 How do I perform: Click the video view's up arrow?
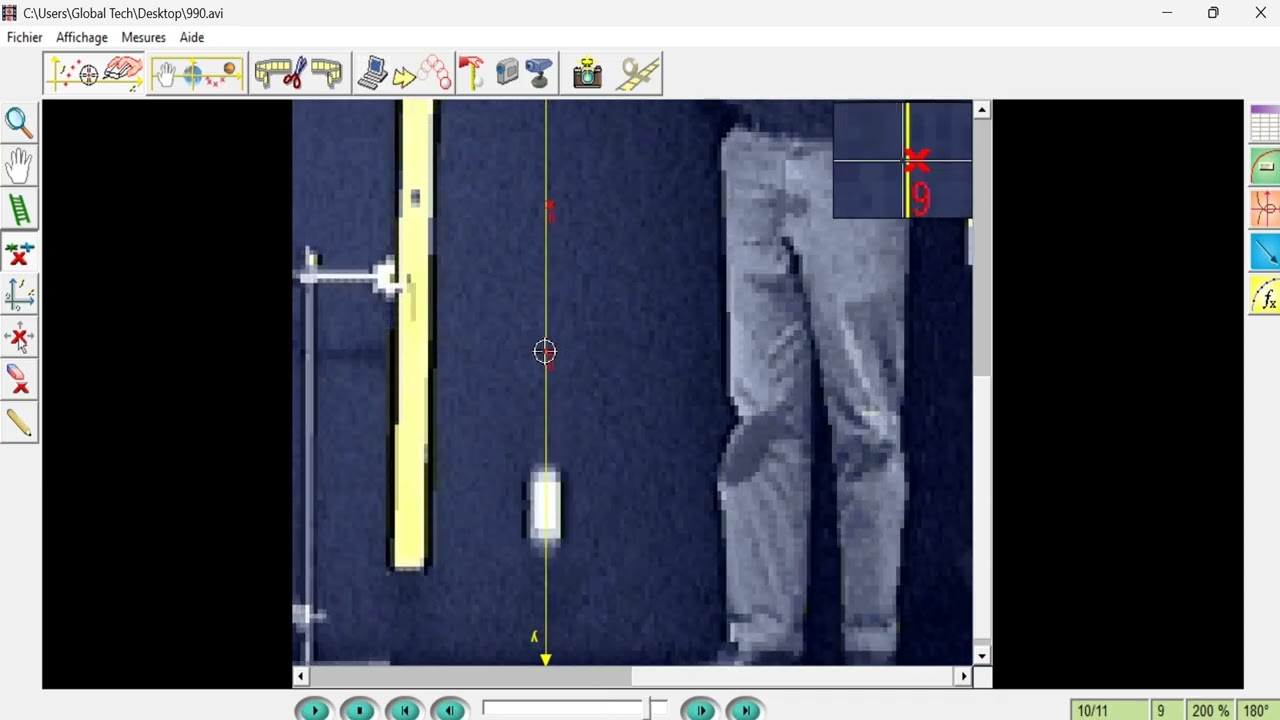982,109
